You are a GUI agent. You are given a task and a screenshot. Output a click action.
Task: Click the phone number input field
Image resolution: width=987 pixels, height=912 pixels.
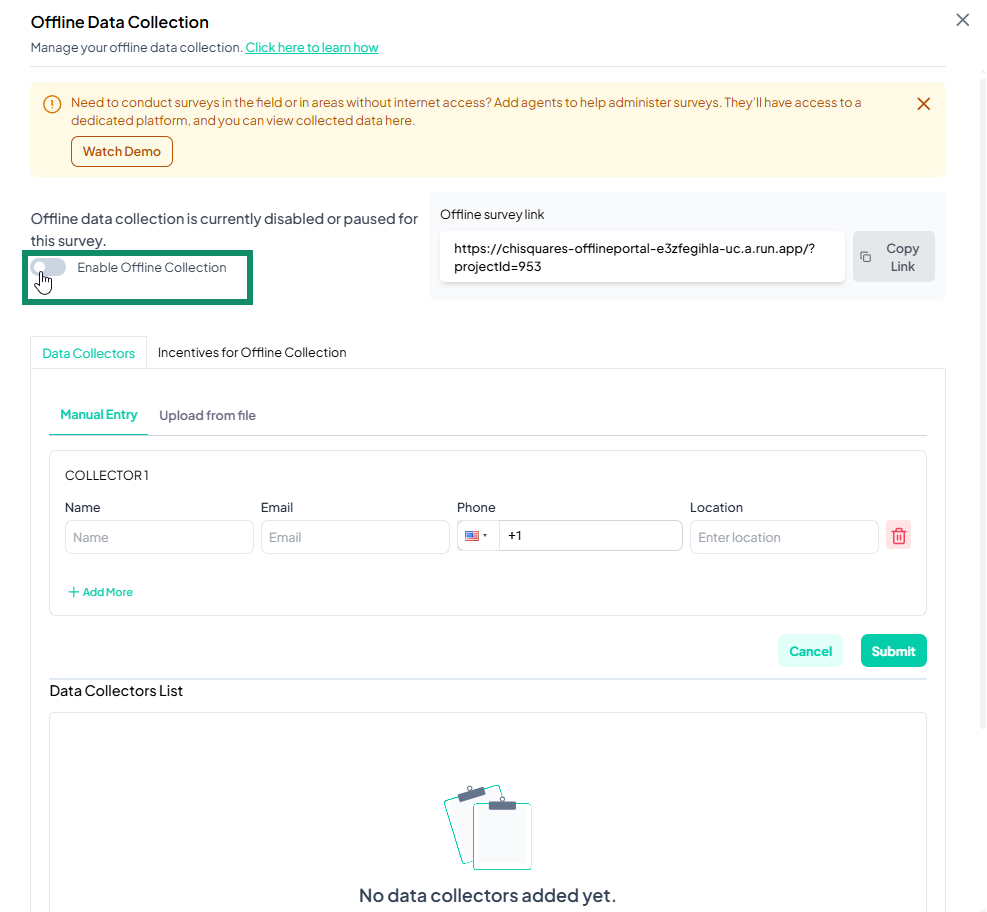591,536
